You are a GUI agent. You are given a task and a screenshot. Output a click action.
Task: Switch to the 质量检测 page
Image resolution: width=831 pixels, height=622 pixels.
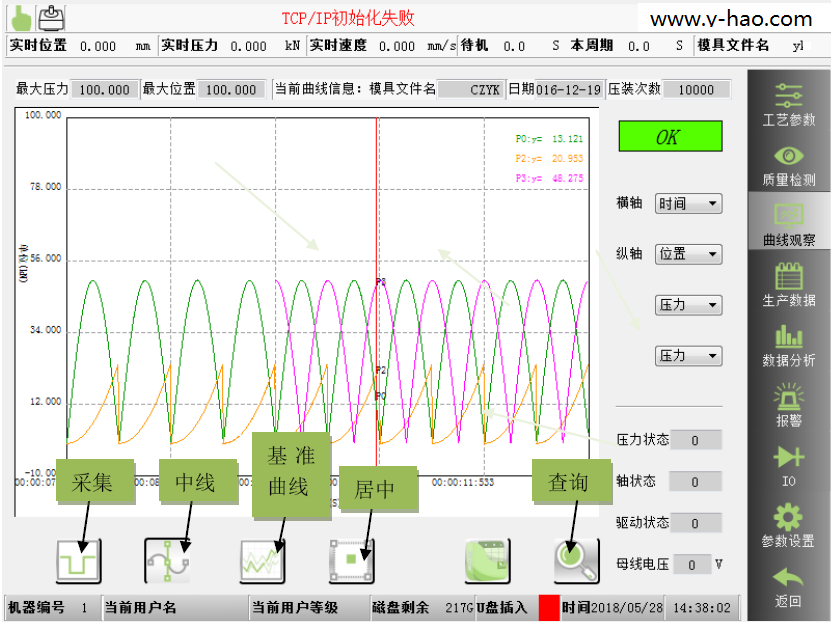pyautogui.click(x=788, y=166)
